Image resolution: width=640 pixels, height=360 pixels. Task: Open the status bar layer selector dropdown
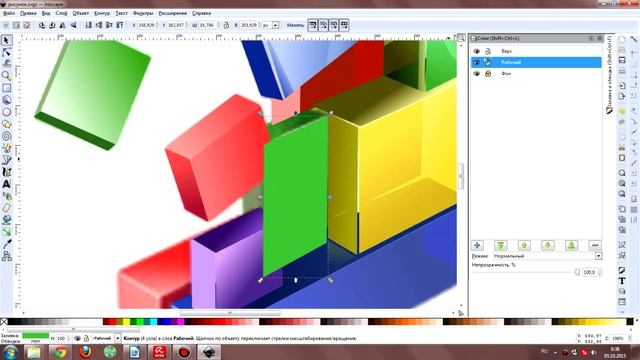pyautogui.click(x=118, y=338)
